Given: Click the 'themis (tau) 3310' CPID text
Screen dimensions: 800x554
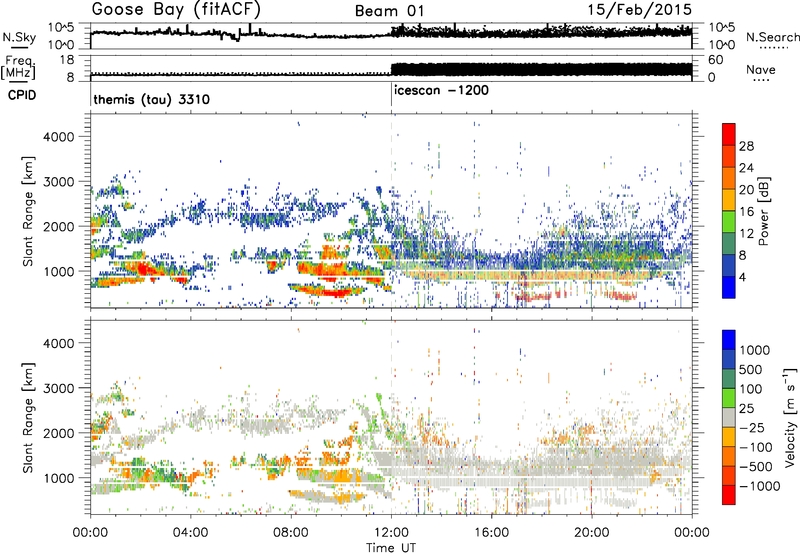Looking at the screenshot, I should tap(152, 99).
